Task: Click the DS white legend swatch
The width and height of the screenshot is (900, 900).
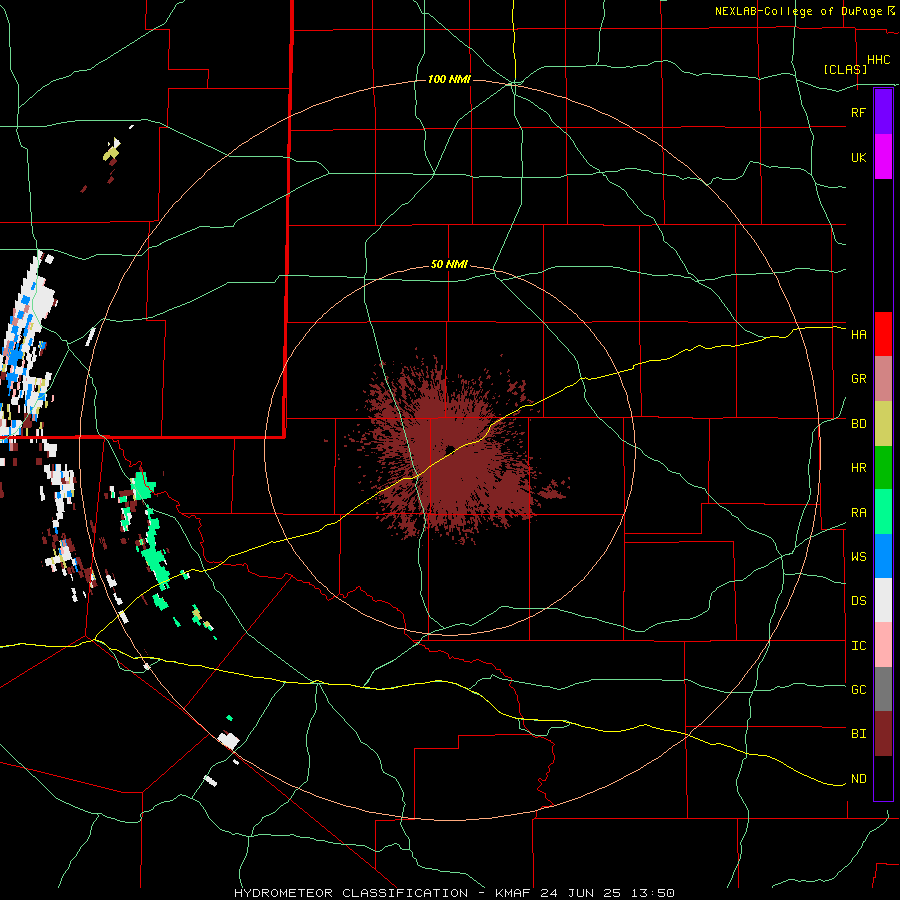Action: 883,600
